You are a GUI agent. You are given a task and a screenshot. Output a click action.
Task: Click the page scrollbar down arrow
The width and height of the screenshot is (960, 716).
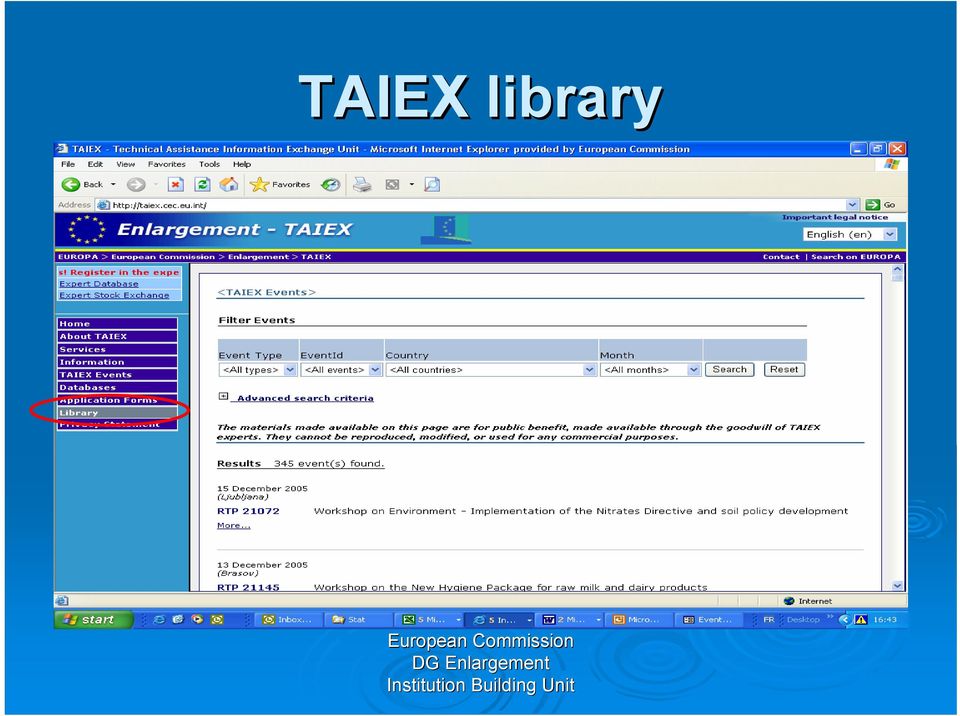tap(897, 586)
